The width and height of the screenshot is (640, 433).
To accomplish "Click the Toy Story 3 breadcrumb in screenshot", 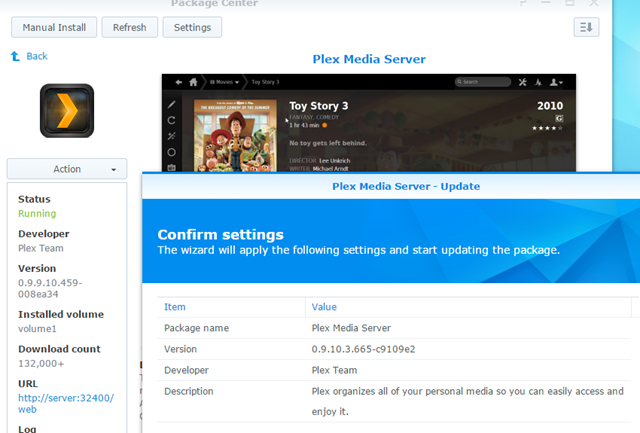I will [265, 82].
